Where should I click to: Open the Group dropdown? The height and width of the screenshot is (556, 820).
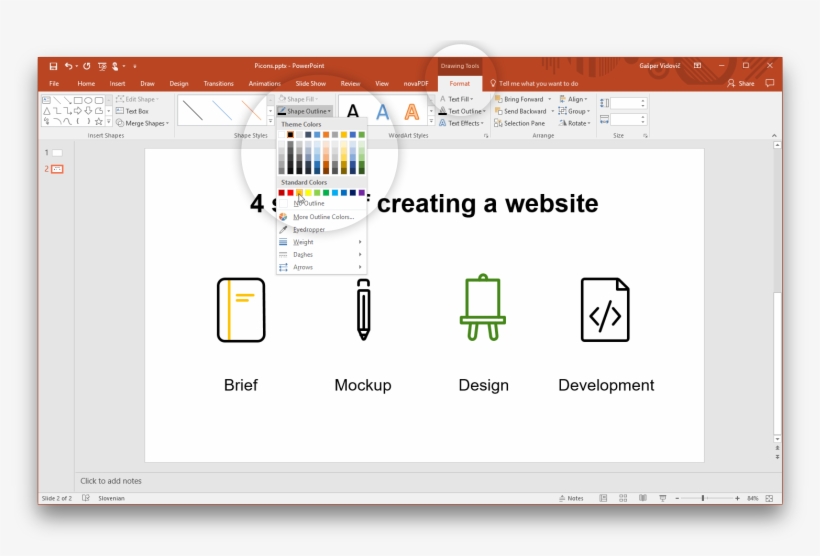click(574, 111)
